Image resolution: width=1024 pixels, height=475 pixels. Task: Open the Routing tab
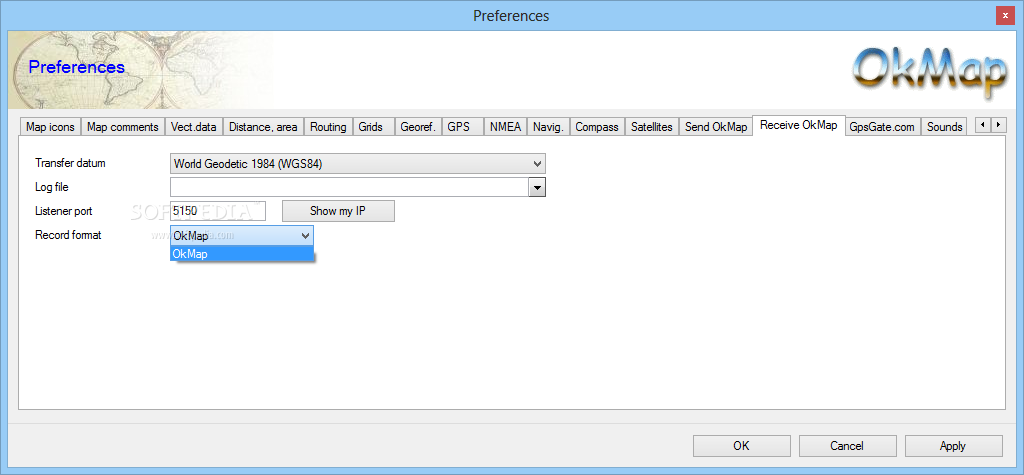tap(328, 127)
